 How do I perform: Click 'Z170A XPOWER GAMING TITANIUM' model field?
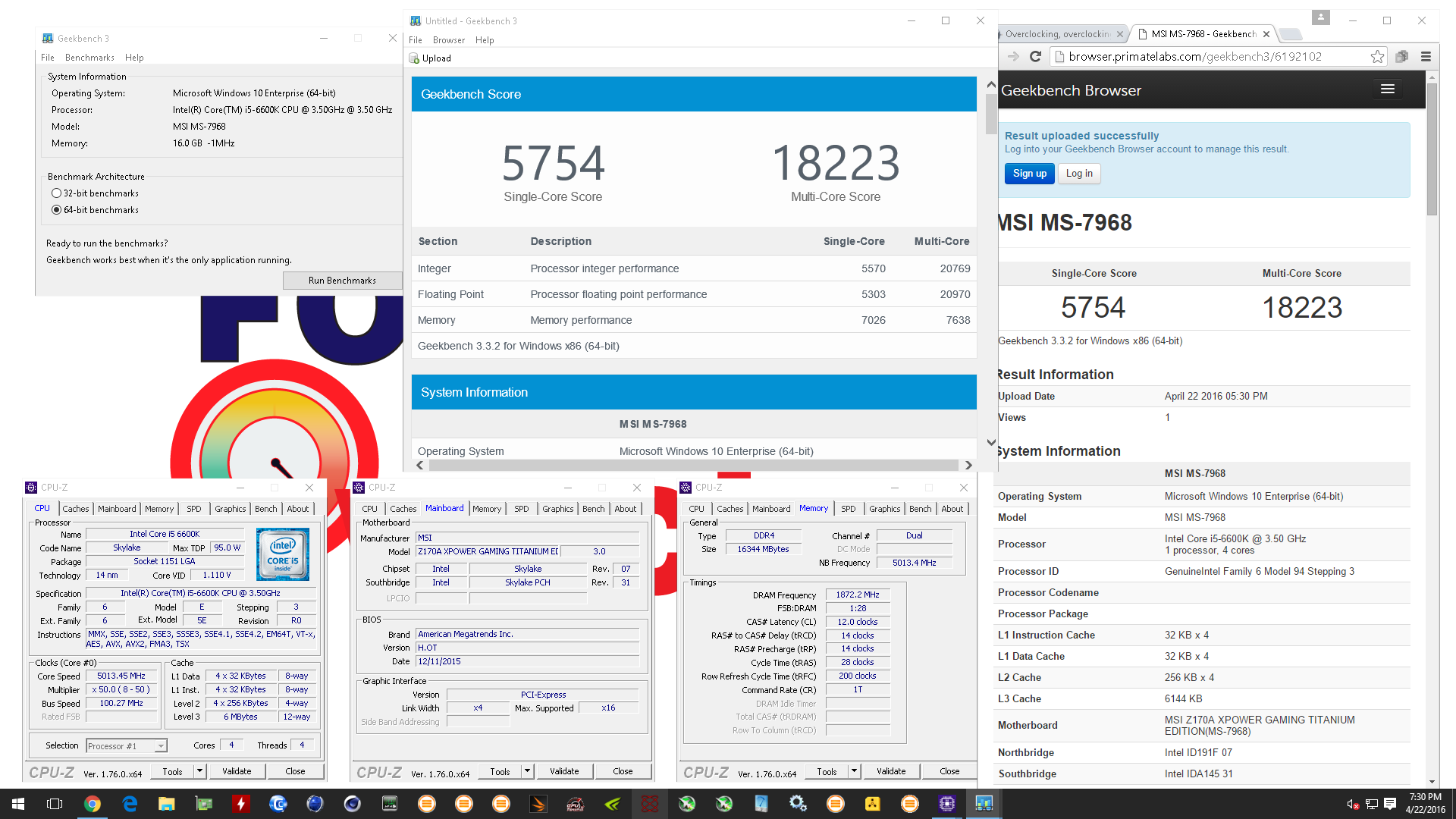488,551
